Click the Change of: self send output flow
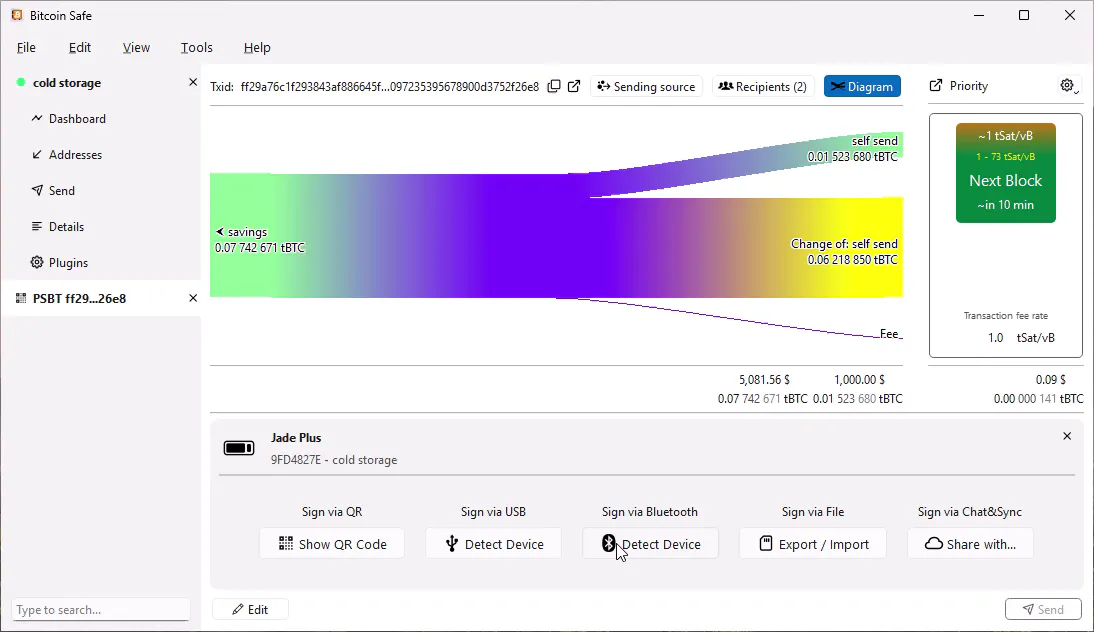The width and height of the screenshot is (1094, 632). (844, 252)
